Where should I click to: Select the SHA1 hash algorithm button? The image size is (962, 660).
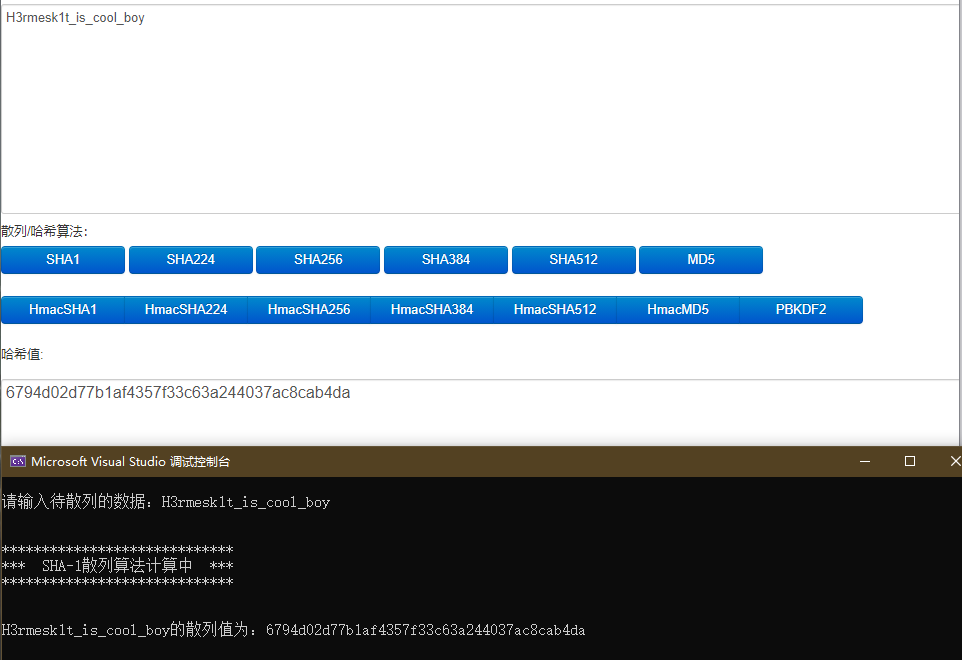(x=63, y=259)
